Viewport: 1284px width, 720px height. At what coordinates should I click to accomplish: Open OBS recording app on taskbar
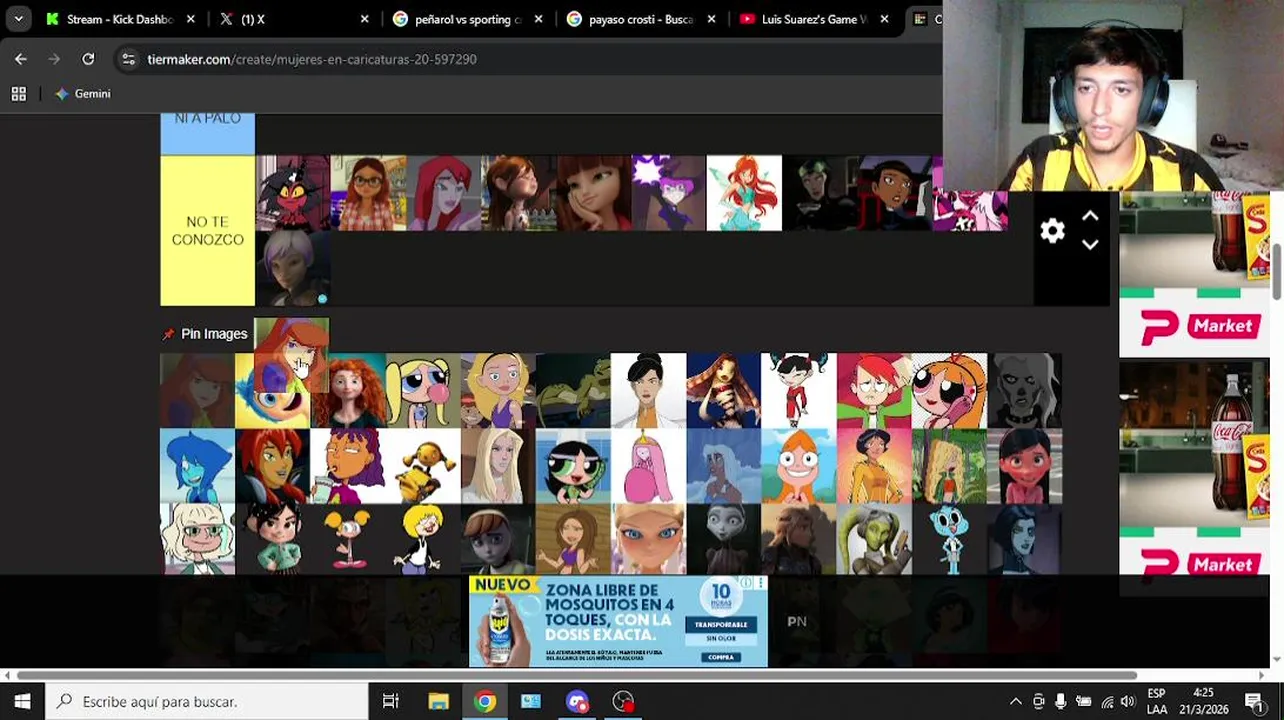point(624,701)
